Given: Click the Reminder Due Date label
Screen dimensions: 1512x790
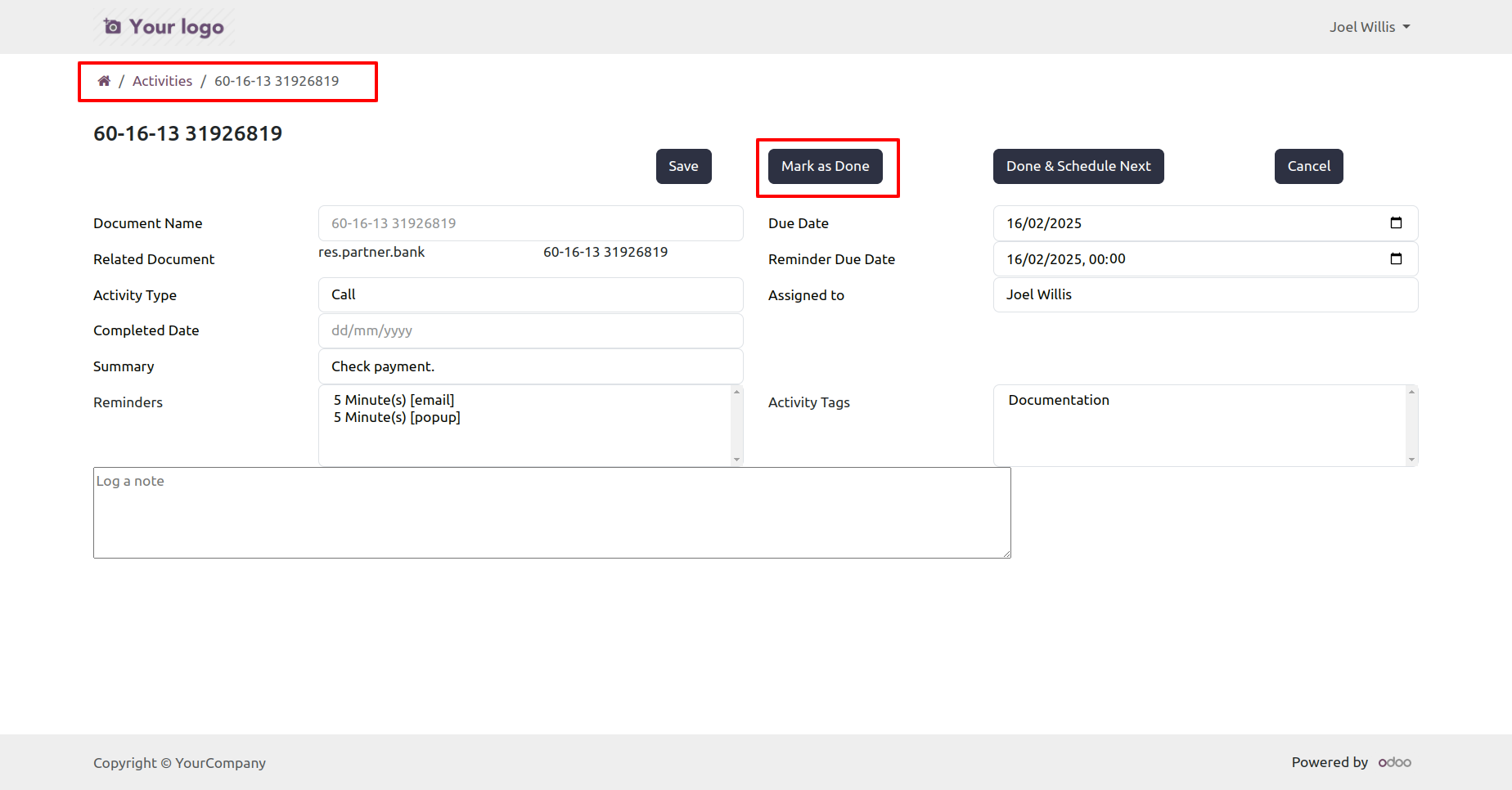Looking at the screenshot, I should [831, 259].
